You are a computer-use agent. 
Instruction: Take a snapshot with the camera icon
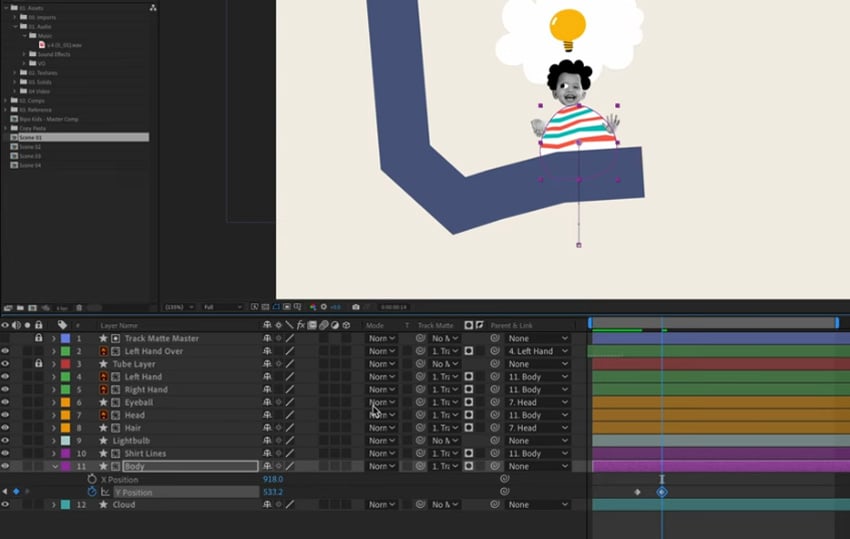click(x=356, y=307)
